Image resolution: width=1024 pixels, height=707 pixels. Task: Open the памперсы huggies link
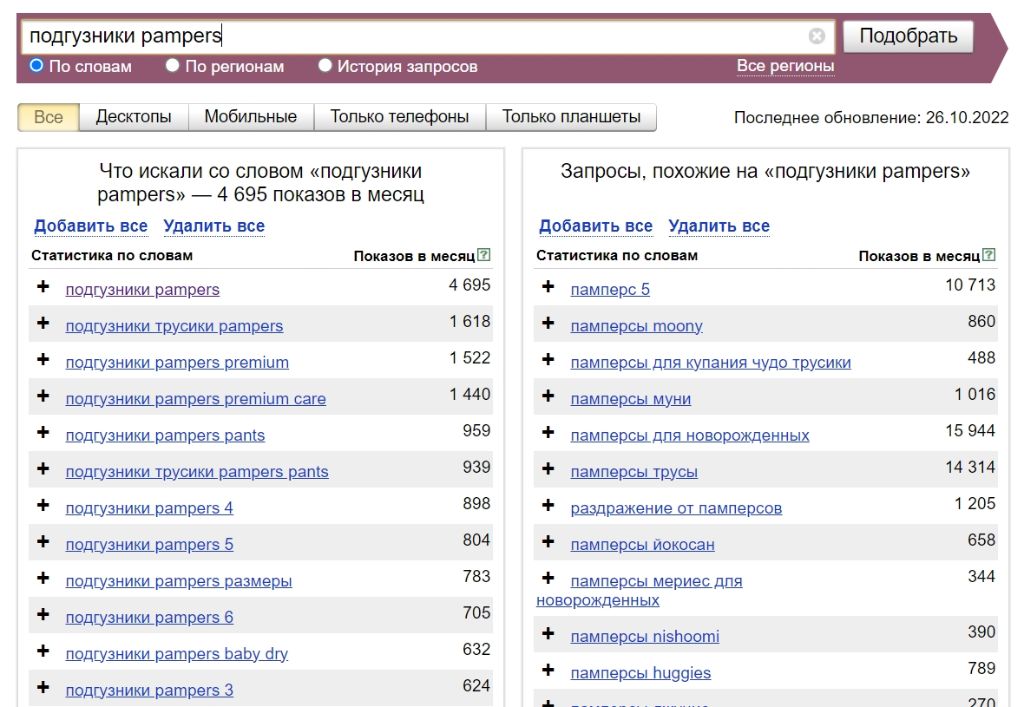[641, 673]
